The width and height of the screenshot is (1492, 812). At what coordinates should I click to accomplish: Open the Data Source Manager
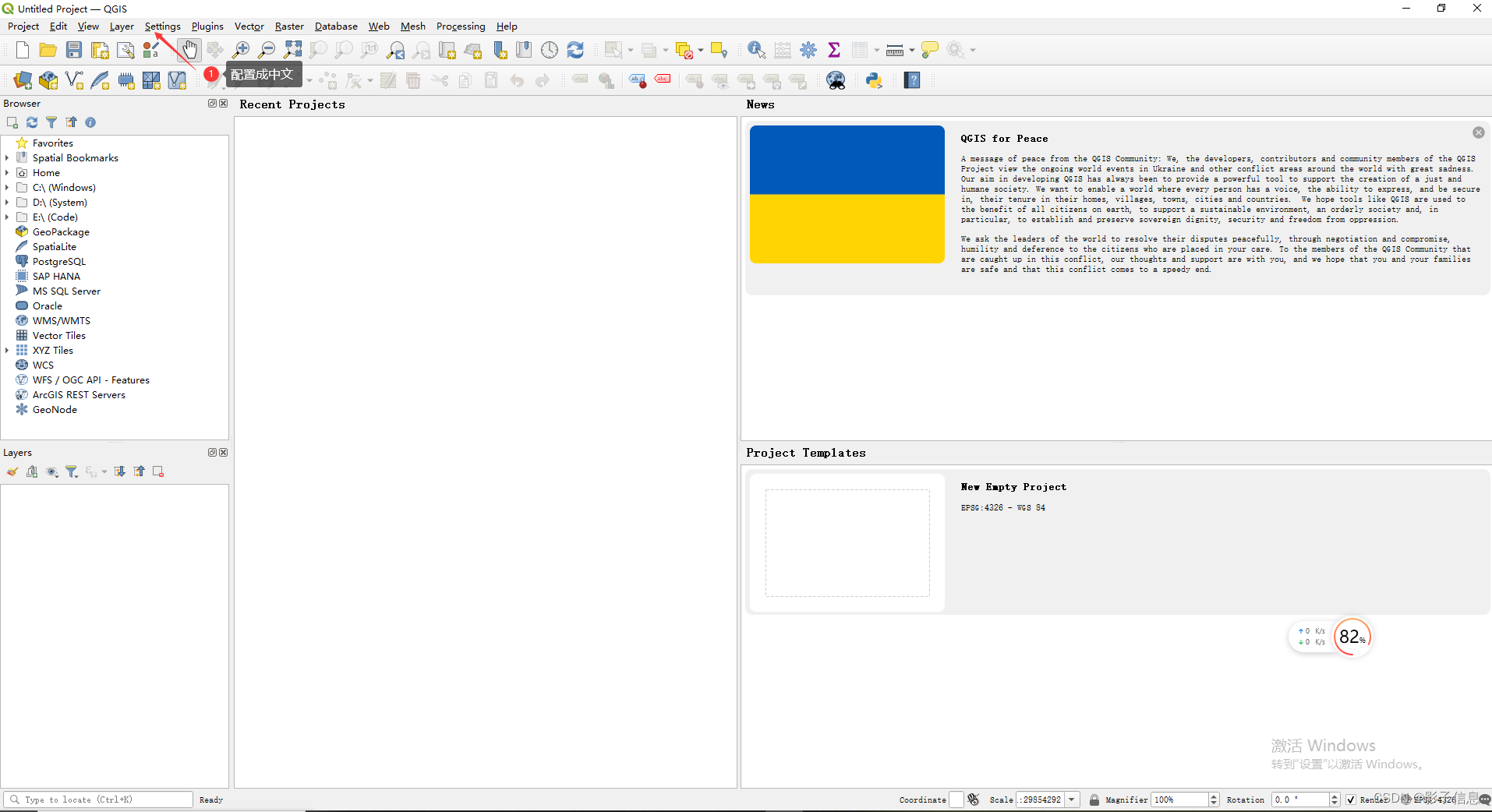[23, 80]
